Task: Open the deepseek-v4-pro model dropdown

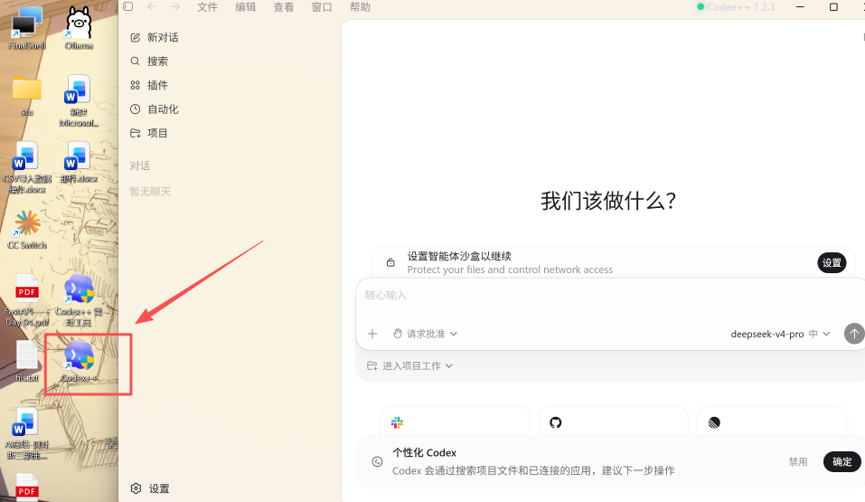Action: [x=780, y=334]
